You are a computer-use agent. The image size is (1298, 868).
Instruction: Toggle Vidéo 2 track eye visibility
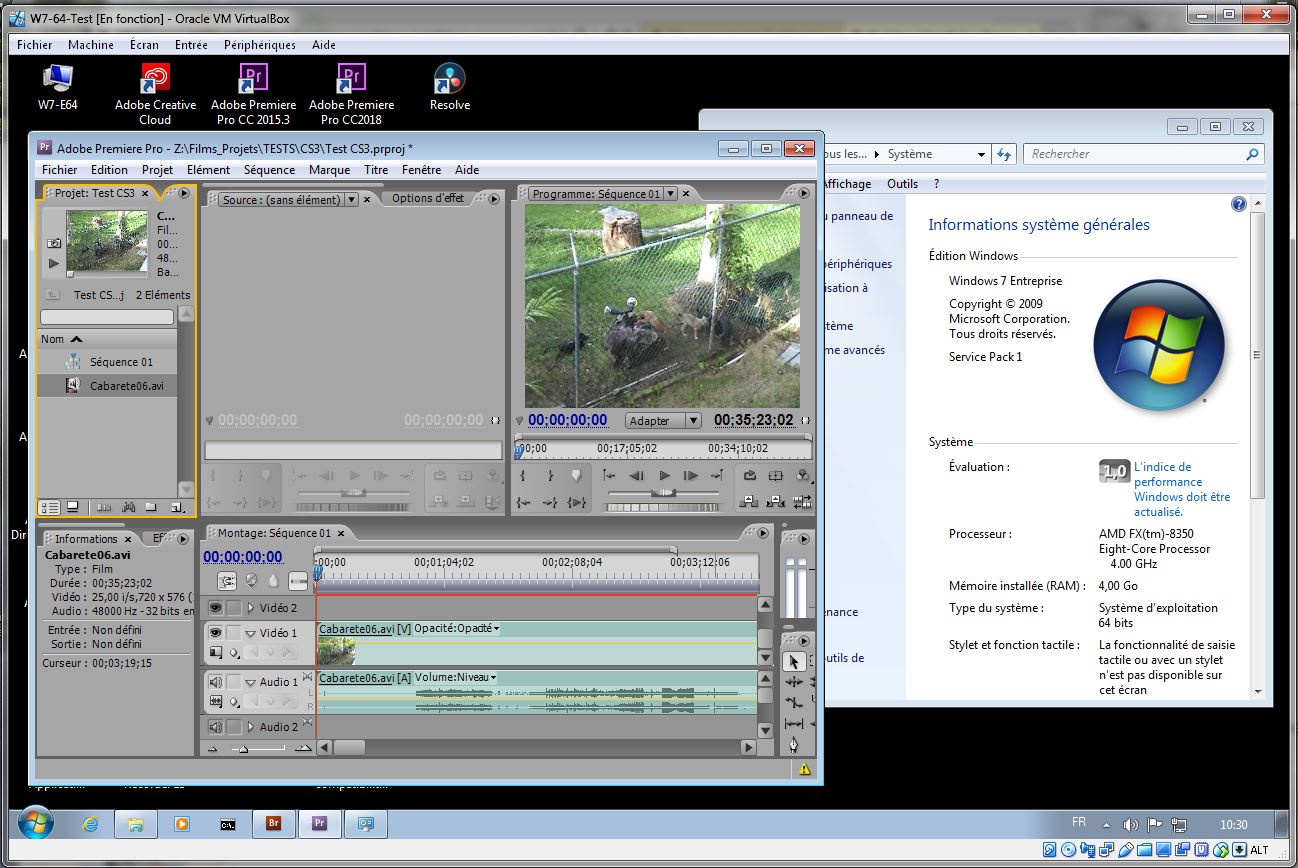click(216, 608)
